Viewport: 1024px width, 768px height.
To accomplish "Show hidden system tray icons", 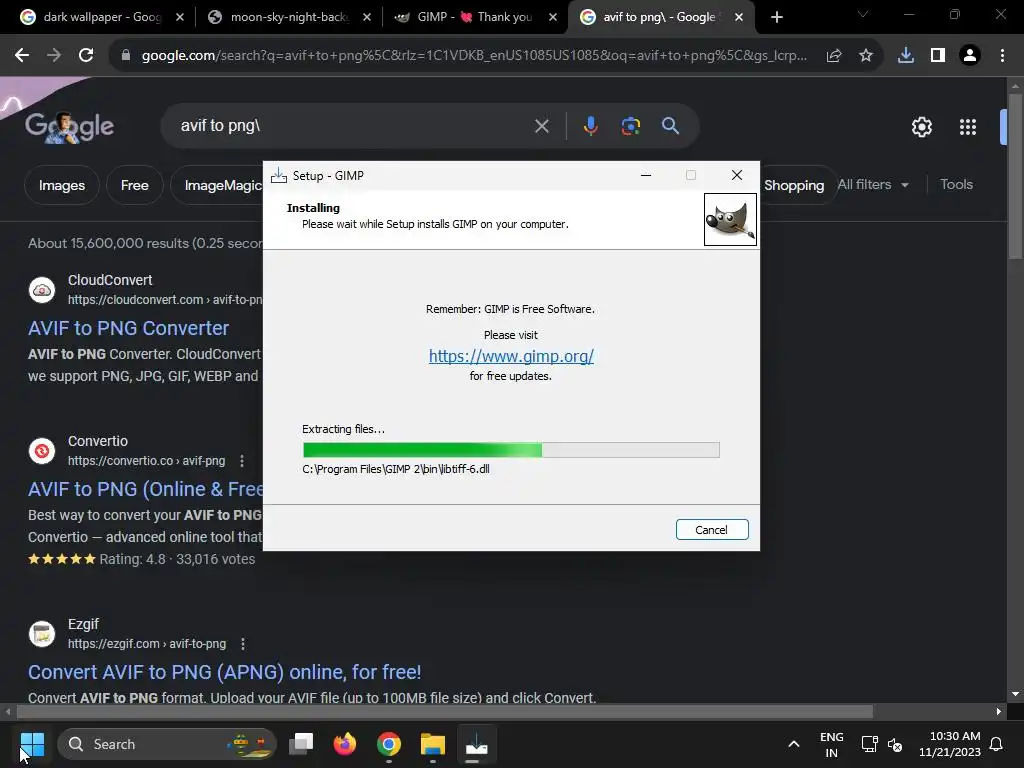I will tap(793, 744).
